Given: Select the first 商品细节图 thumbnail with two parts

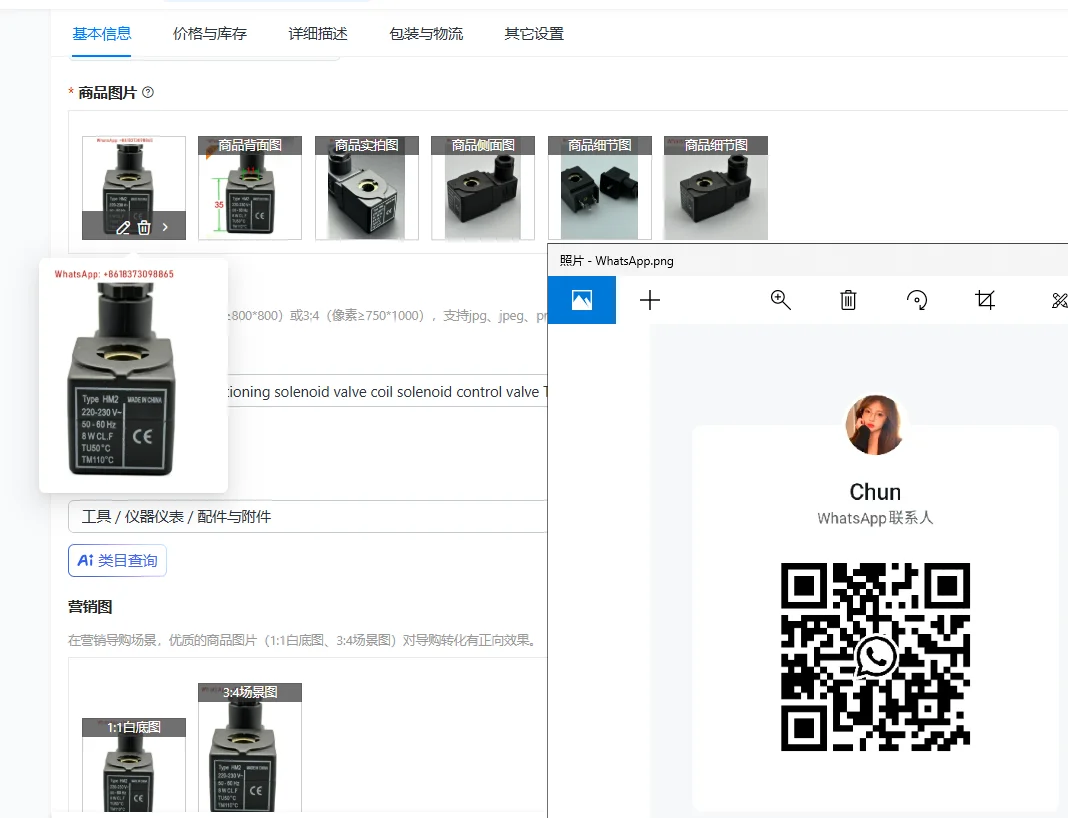Looking at the screenshot, I should [x=599, y=188].
